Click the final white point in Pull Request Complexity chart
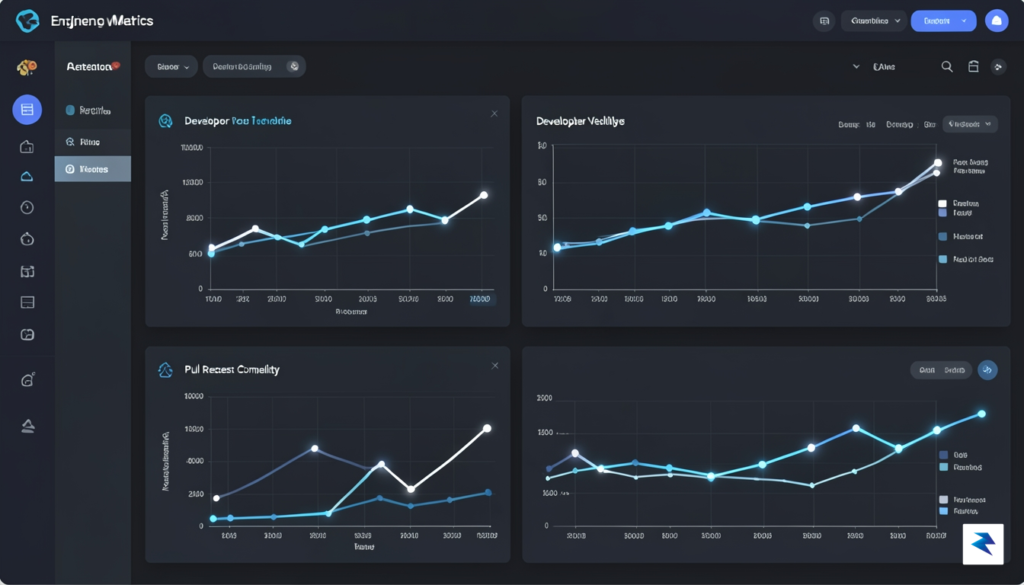 click(x=487, y=428)
